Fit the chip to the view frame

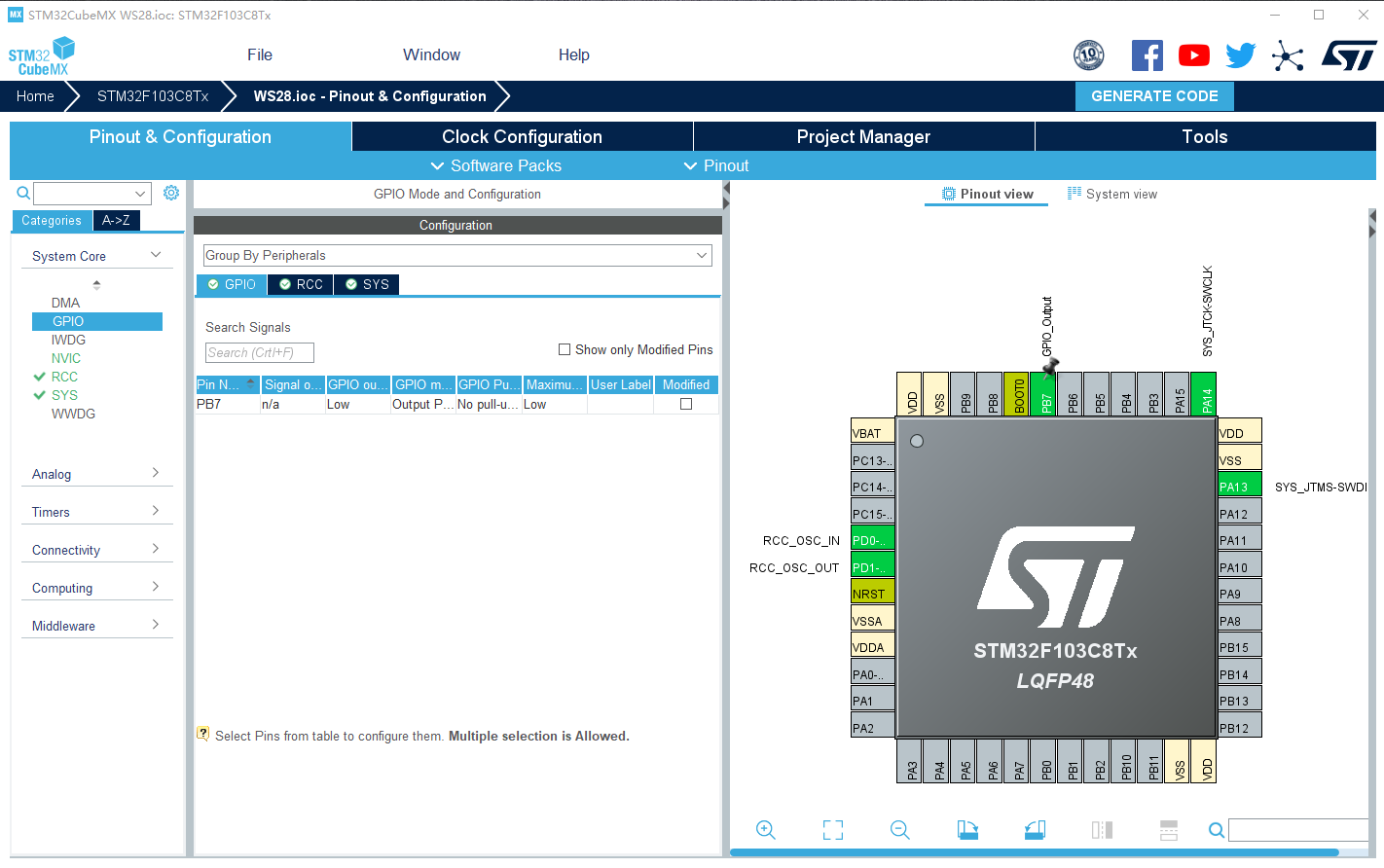[x=833, y=830]
